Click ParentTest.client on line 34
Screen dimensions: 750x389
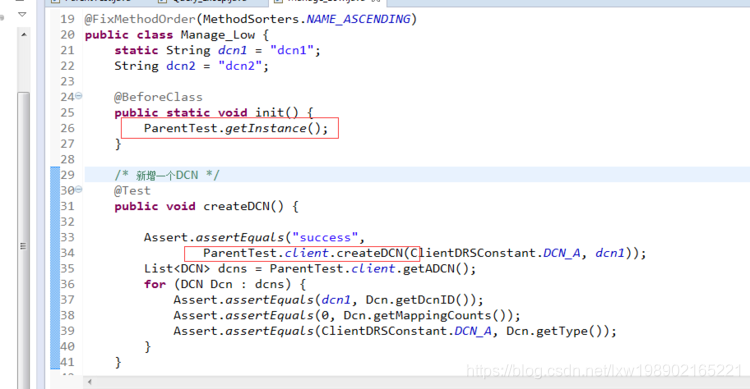pos(266,253)
